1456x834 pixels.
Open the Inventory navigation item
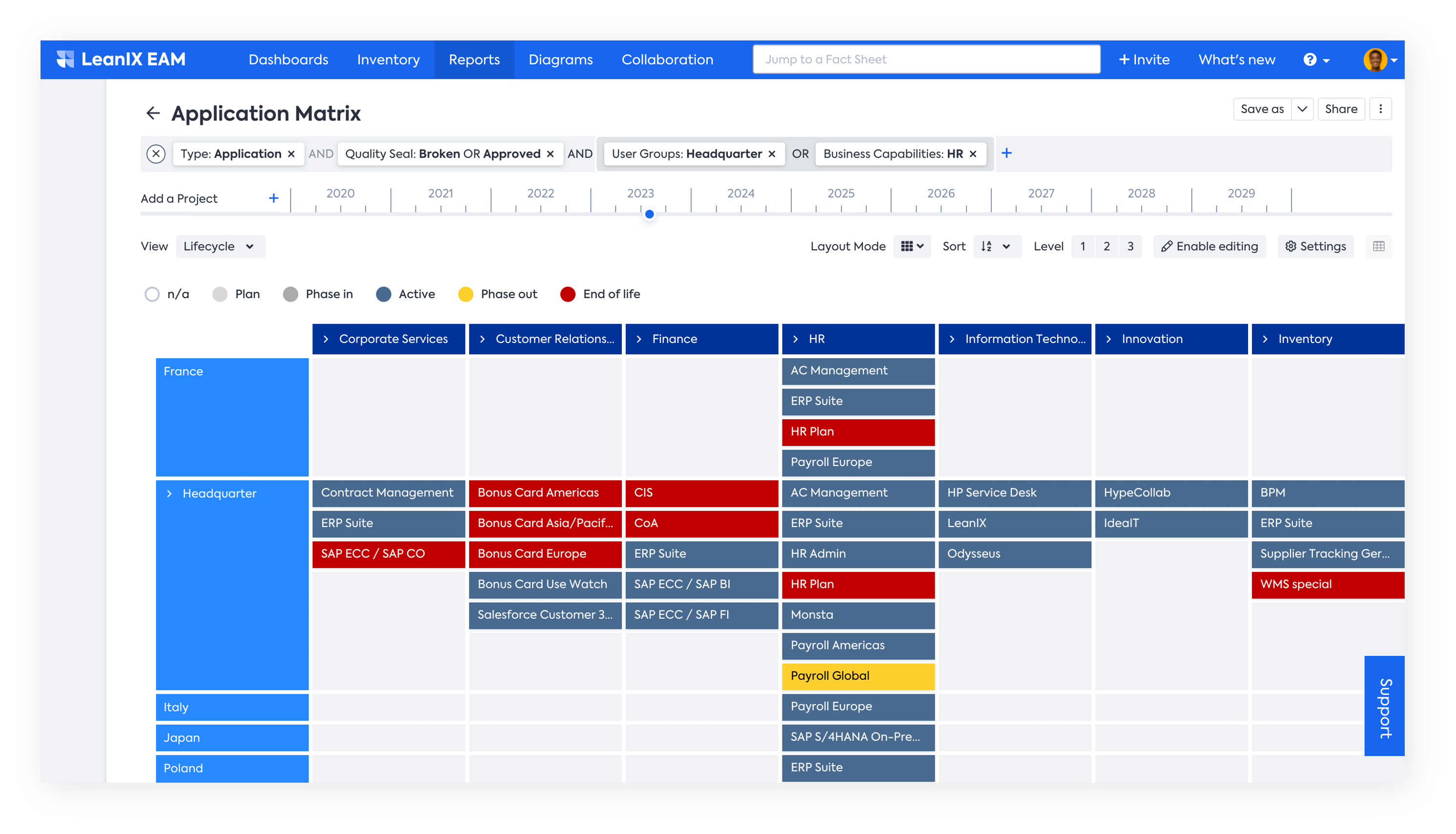click(388, 60)
